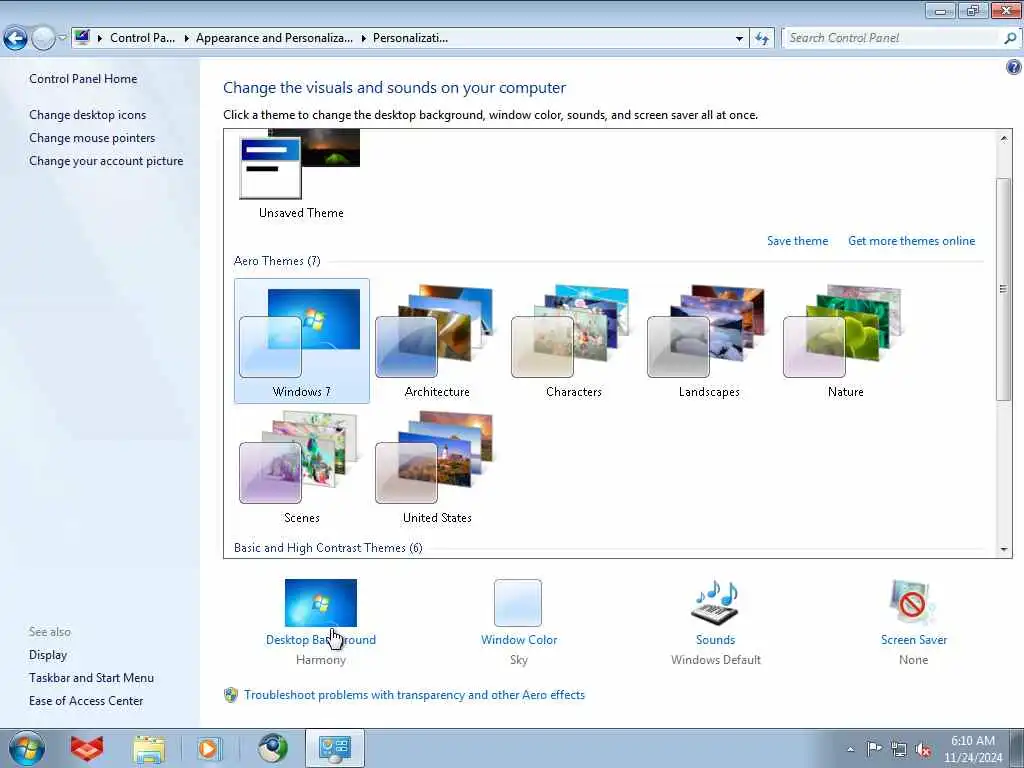Click the Personalization breadcrumb segment
The width and height of the screenshot is (1024, 768).
pyautogui.click(x=410, y=38)
